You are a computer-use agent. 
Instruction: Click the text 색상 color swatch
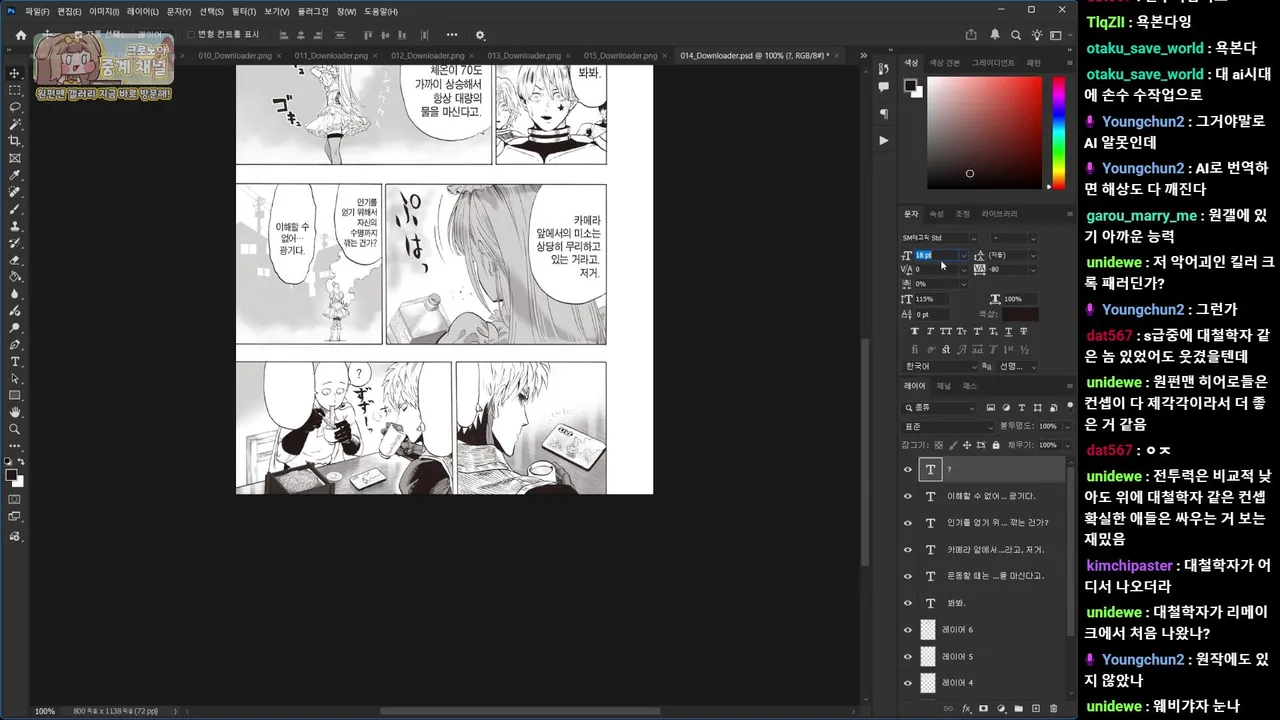pos(1022,315)
